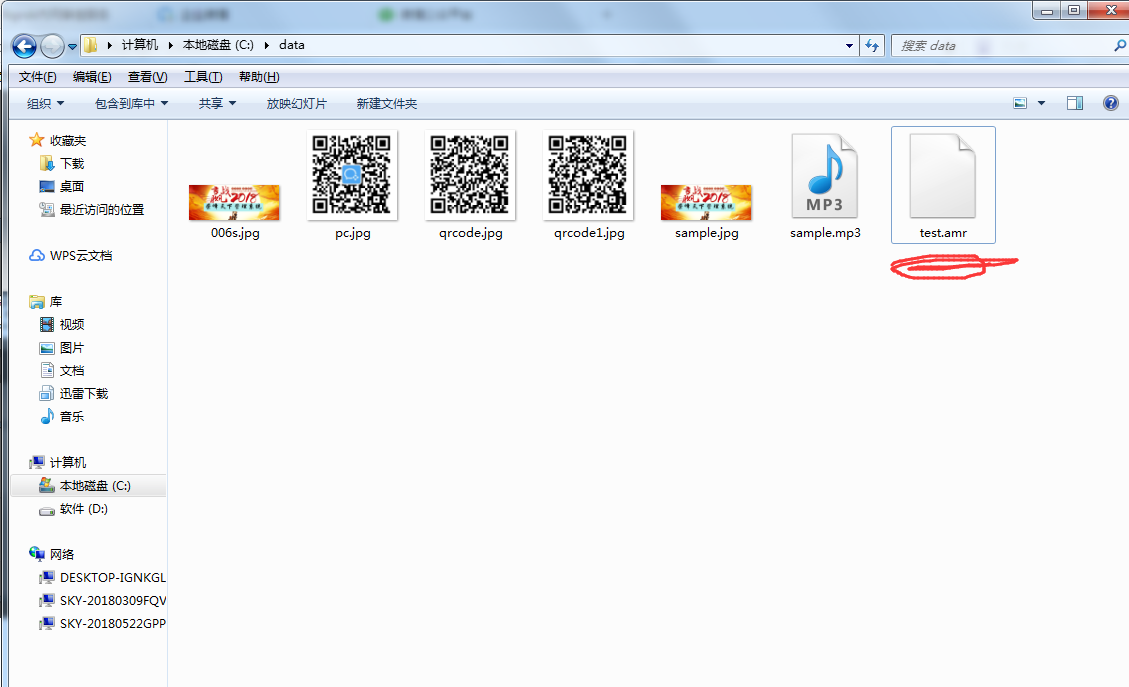Click 放映幻灯片 button

tap(297, 104)
